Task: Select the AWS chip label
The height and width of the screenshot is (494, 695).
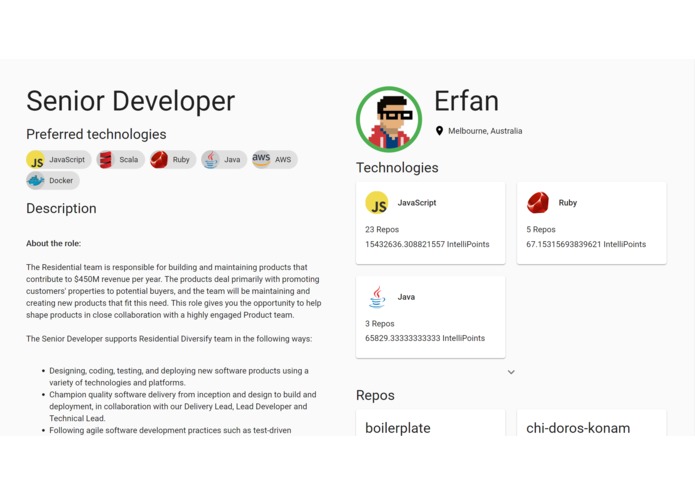Action: [x=283, y=159]
